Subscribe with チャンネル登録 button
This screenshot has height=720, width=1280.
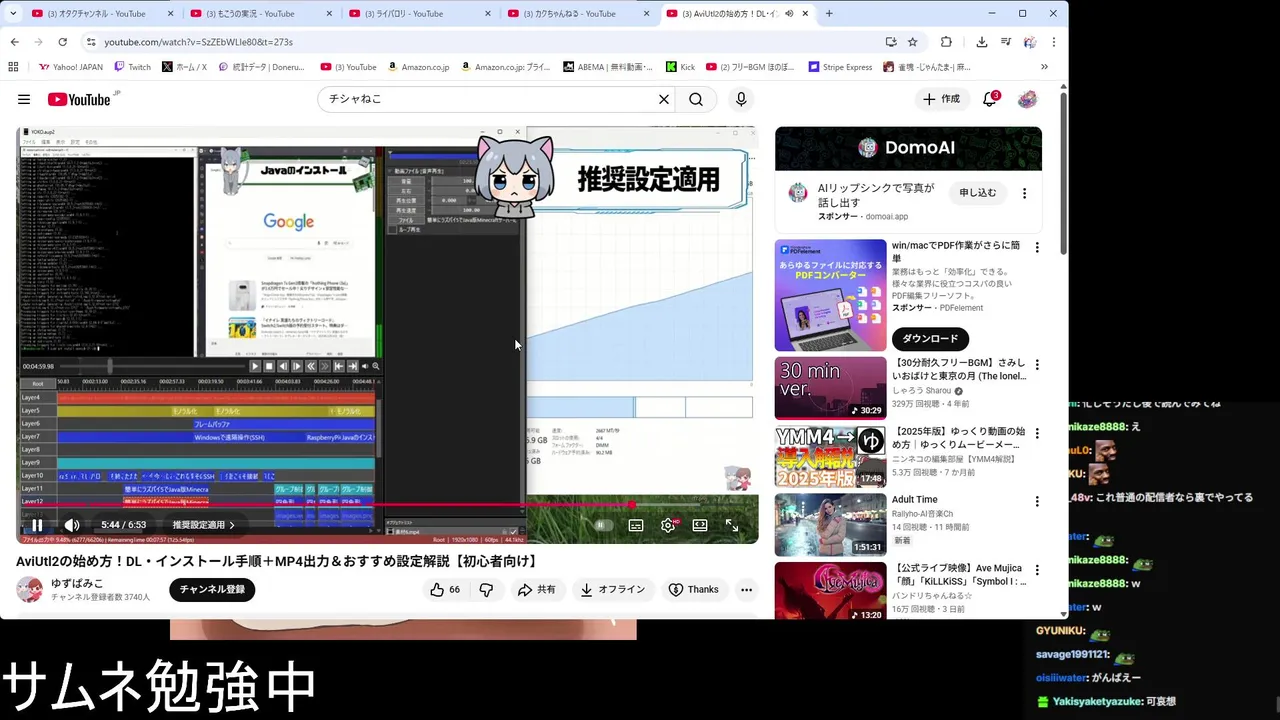point(212,590)
